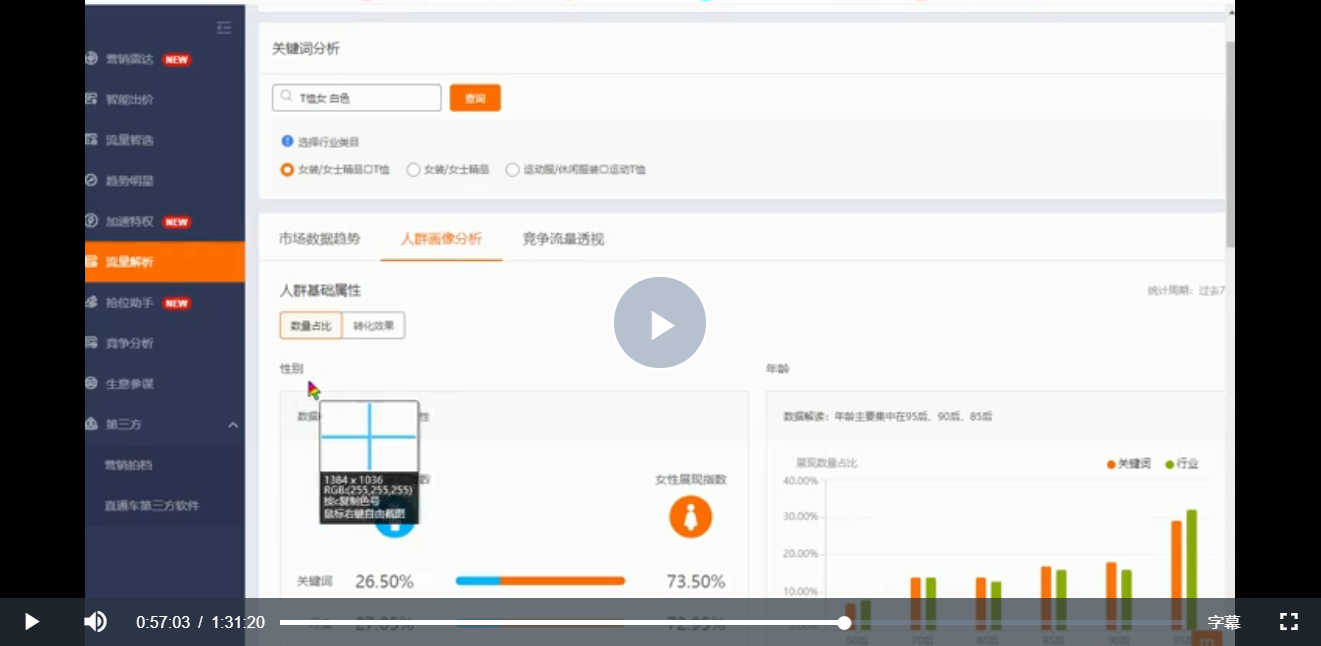Switch to the 数量占比 view toggle

coord(311,325)
